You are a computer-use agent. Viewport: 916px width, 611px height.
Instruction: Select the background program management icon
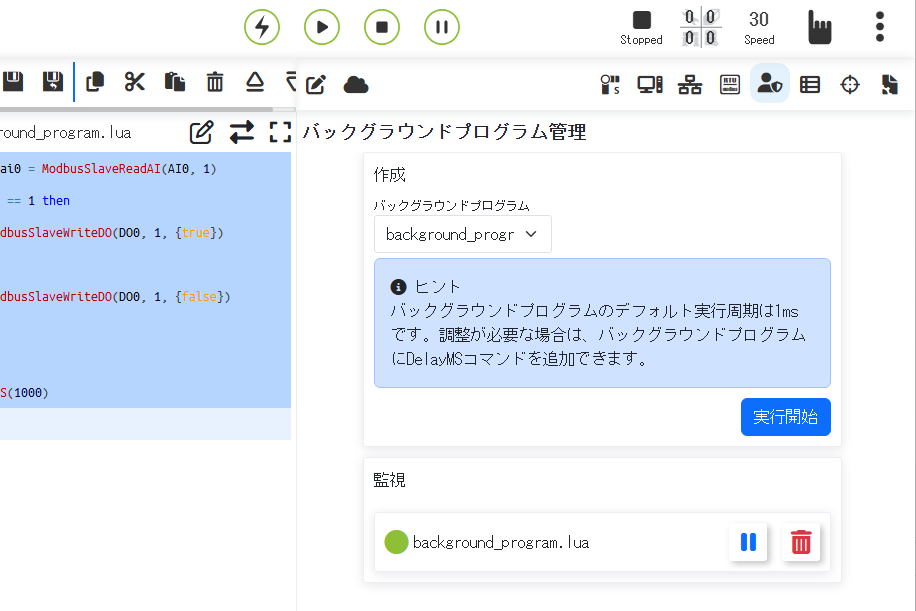769,84
